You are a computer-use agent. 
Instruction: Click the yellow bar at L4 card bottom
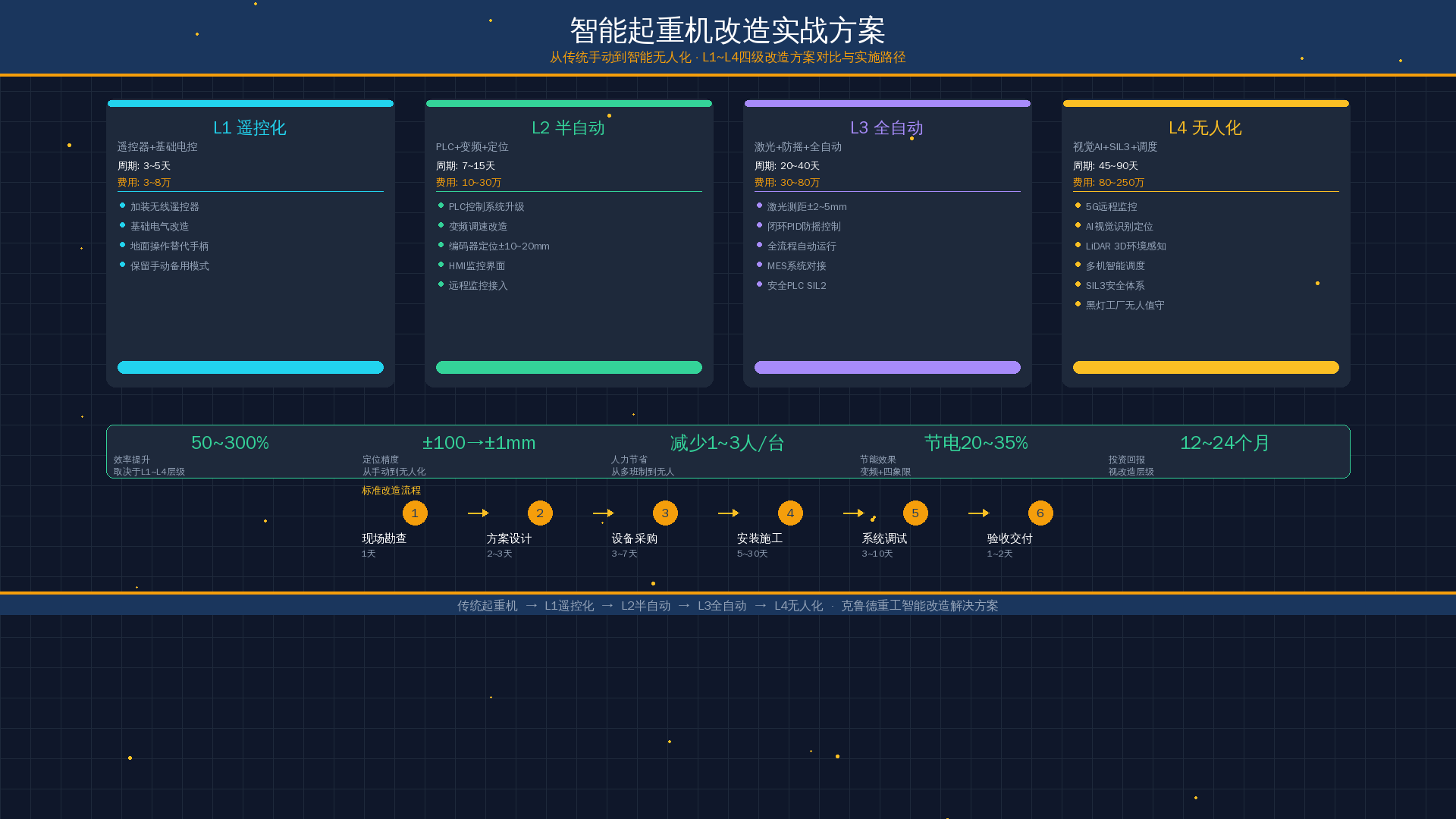[1206, 368]
